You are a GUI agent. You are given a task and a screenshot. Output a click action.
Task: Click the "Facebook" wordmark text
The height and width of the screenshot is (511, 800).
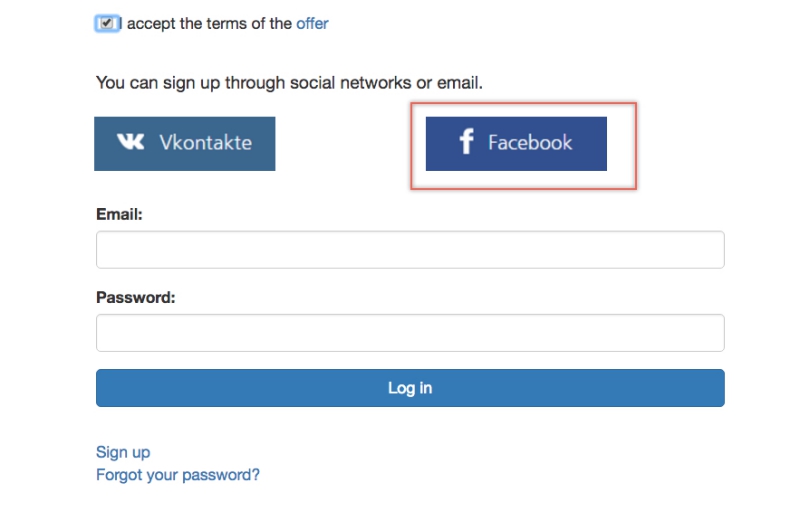530,142
